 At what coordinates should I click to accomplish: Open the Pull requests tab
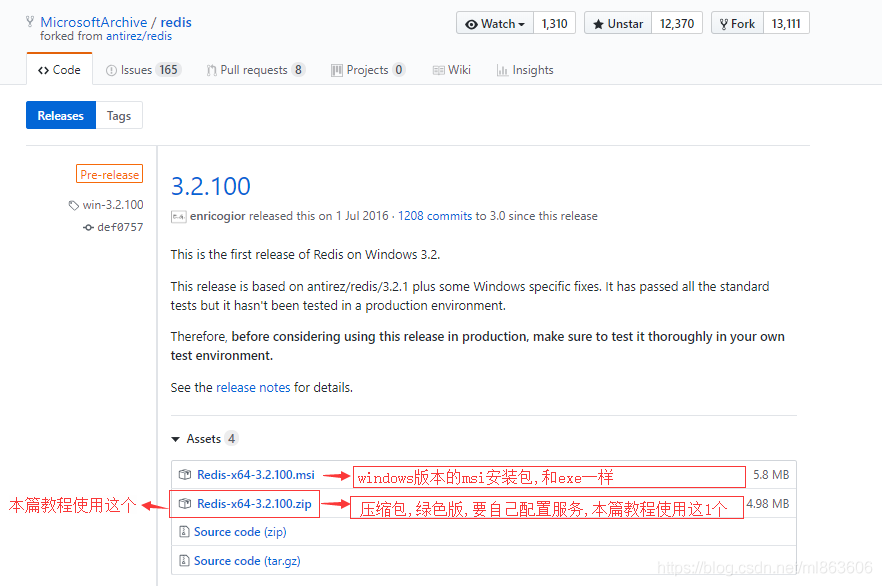[254, 70]
